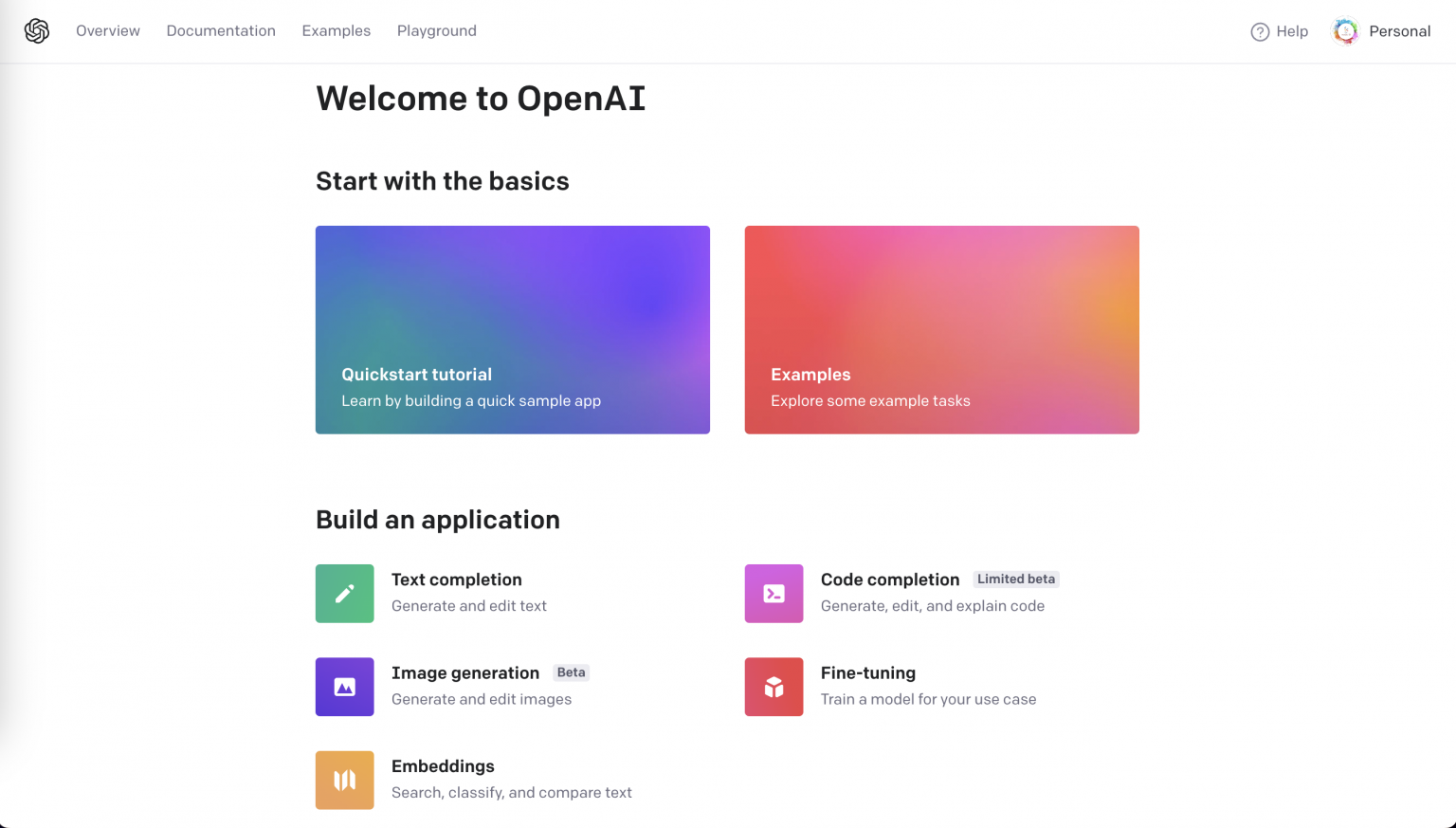This screenshot has width=1456, height=828.
Task: Open the Text completion link
Action: pos(457,580)
